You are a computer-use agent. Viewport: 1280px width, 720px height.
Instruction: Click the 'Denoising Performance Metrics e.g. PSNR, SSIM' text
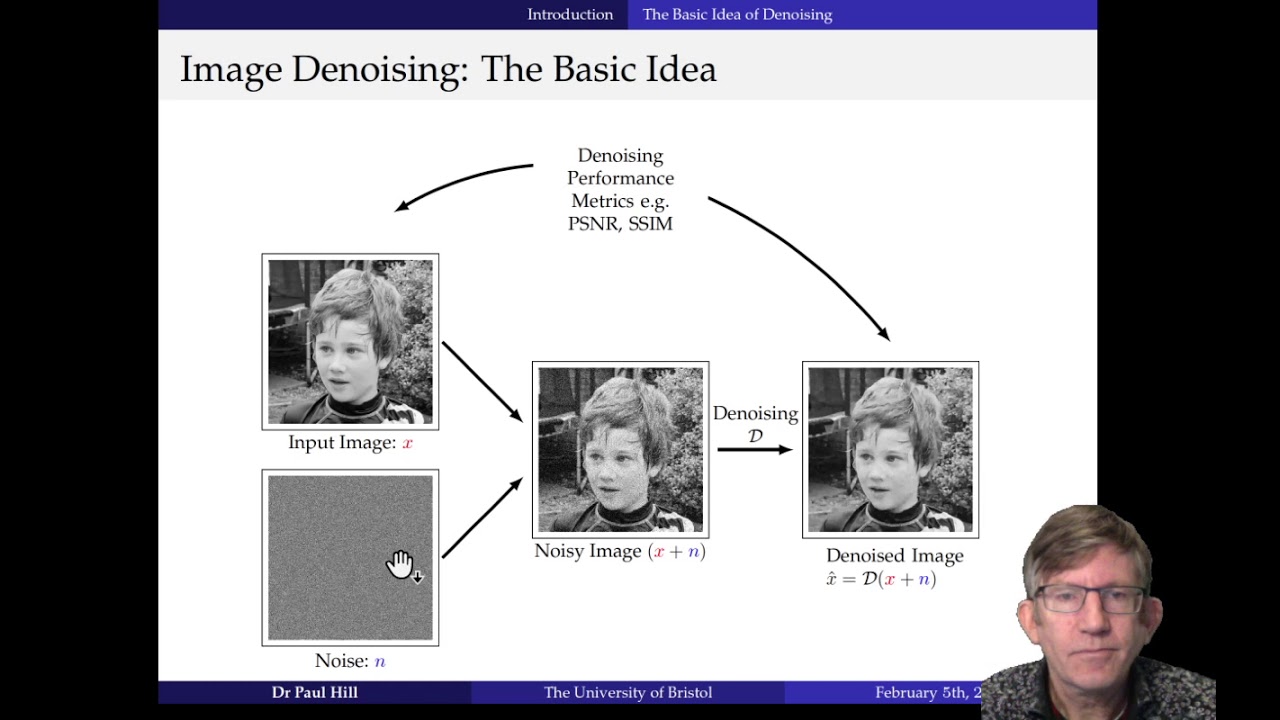pos(620,190)
